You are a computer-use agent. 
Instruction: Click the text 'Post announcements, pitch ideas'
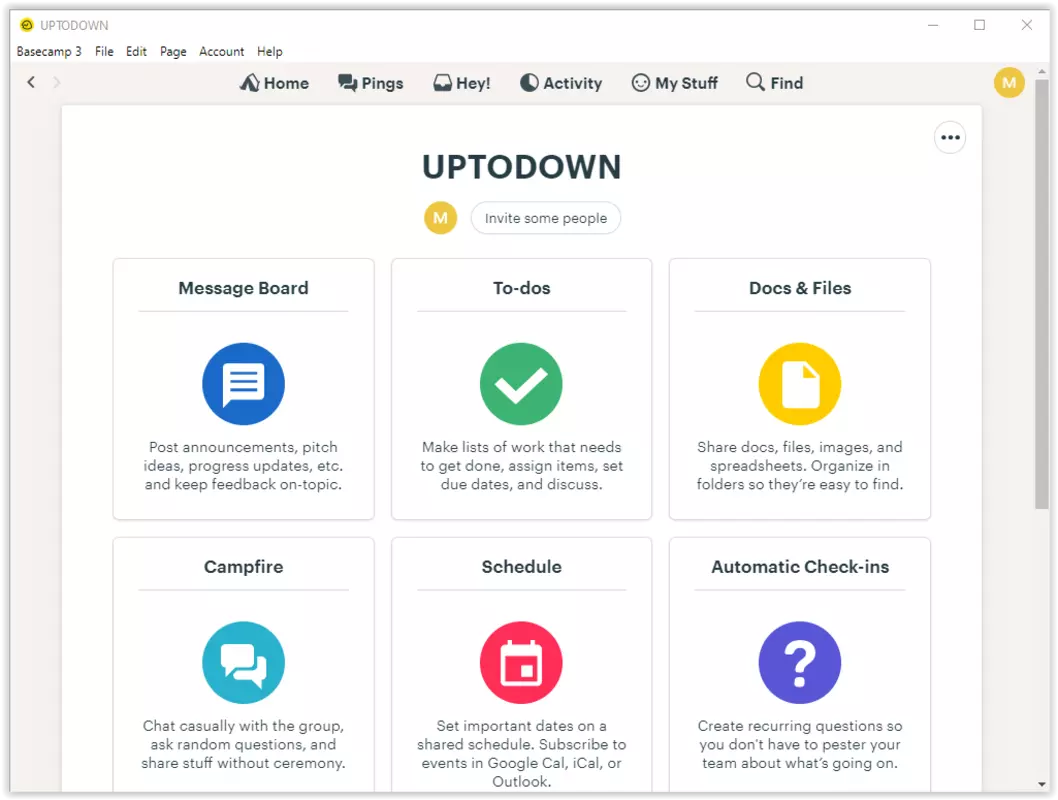pos(243,456)
